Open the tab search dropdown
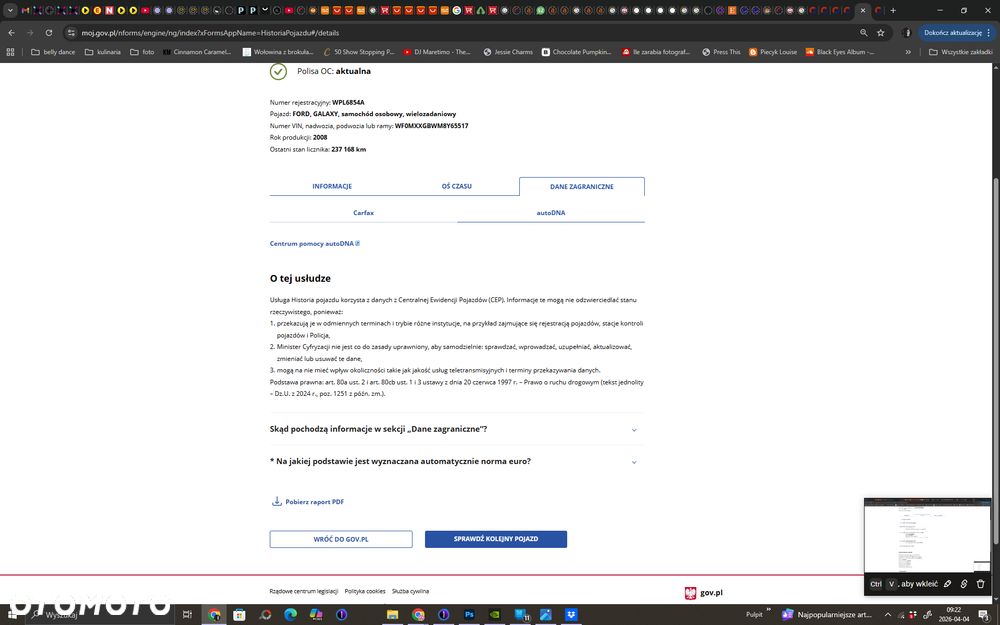 [x=10, y=10]
